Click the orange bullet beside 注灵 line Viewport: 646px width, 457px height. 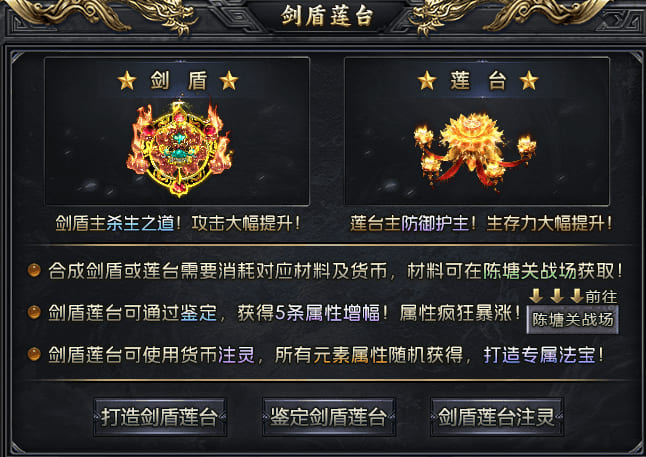pos(34,354)
